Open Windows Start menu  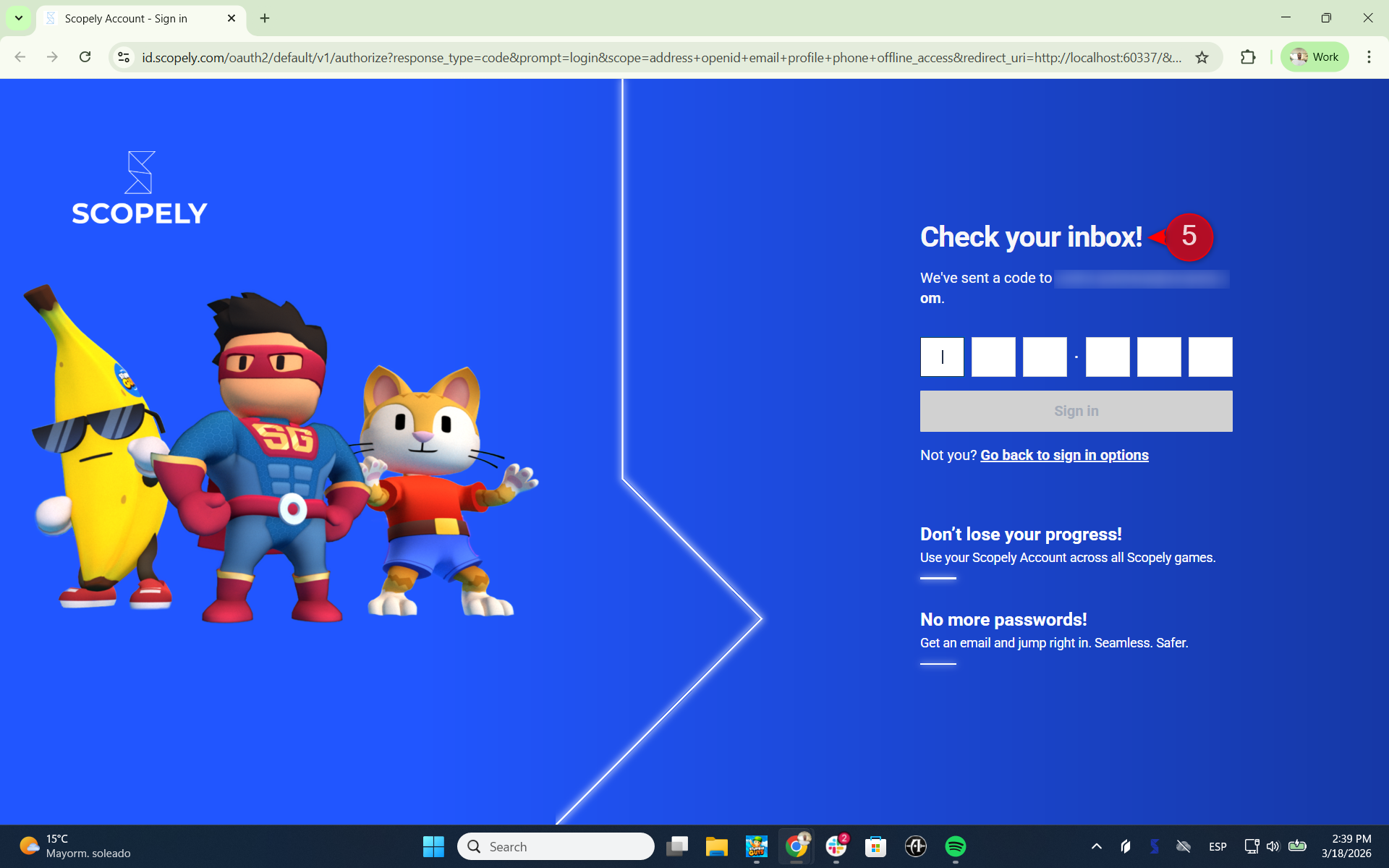tap(433, 846)
